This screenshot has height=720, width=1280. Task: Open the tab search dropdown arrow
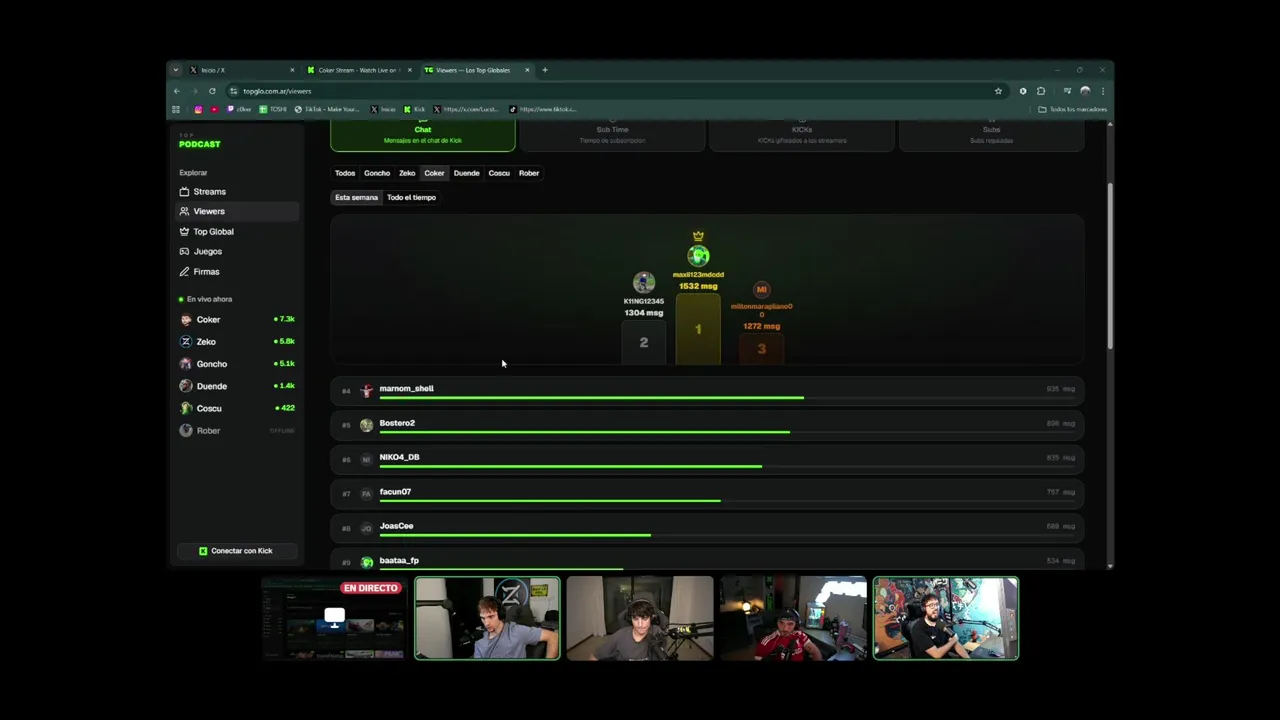click(176, 70)
